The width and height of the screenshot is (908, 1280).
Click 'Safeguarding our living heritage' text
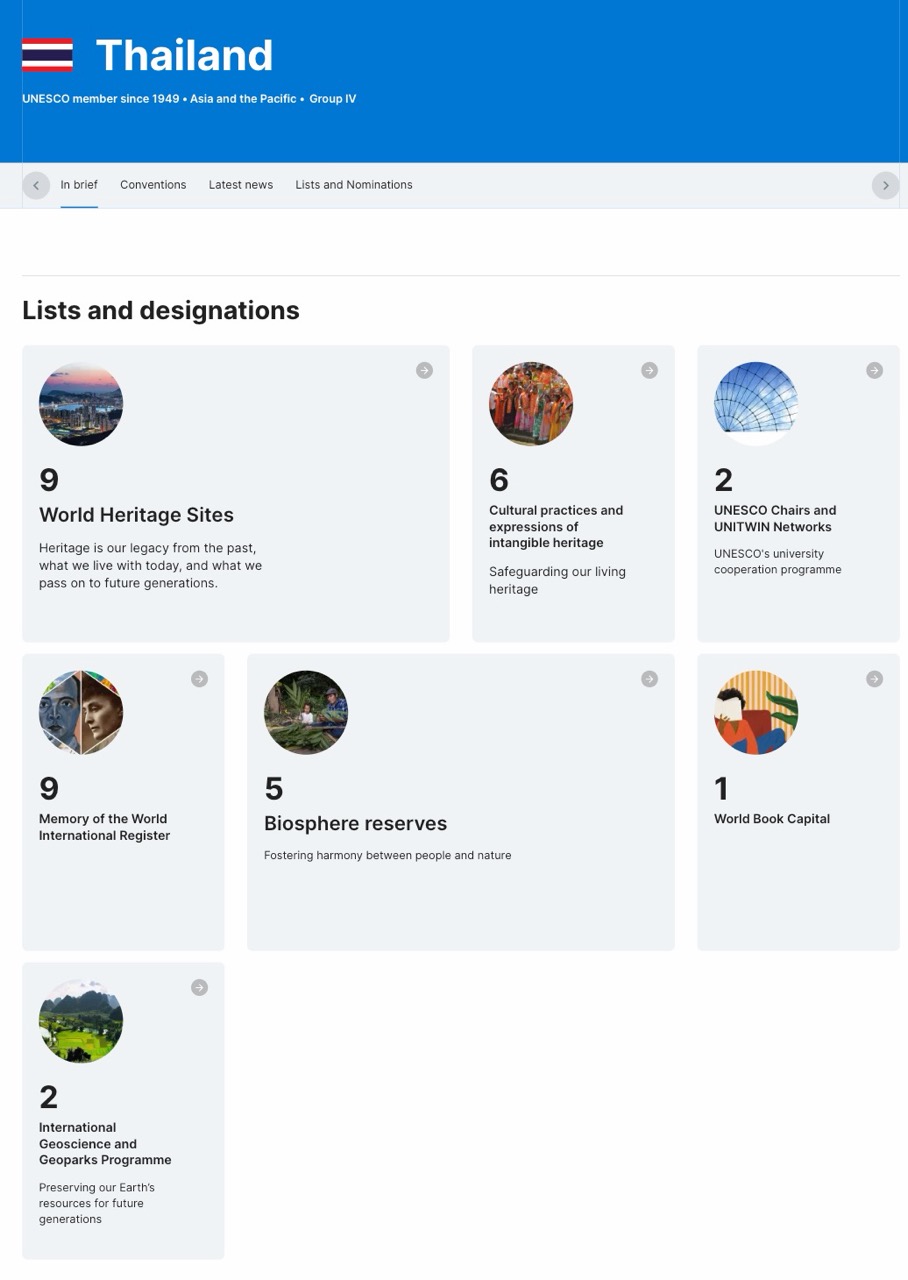[x=557, y=580]
